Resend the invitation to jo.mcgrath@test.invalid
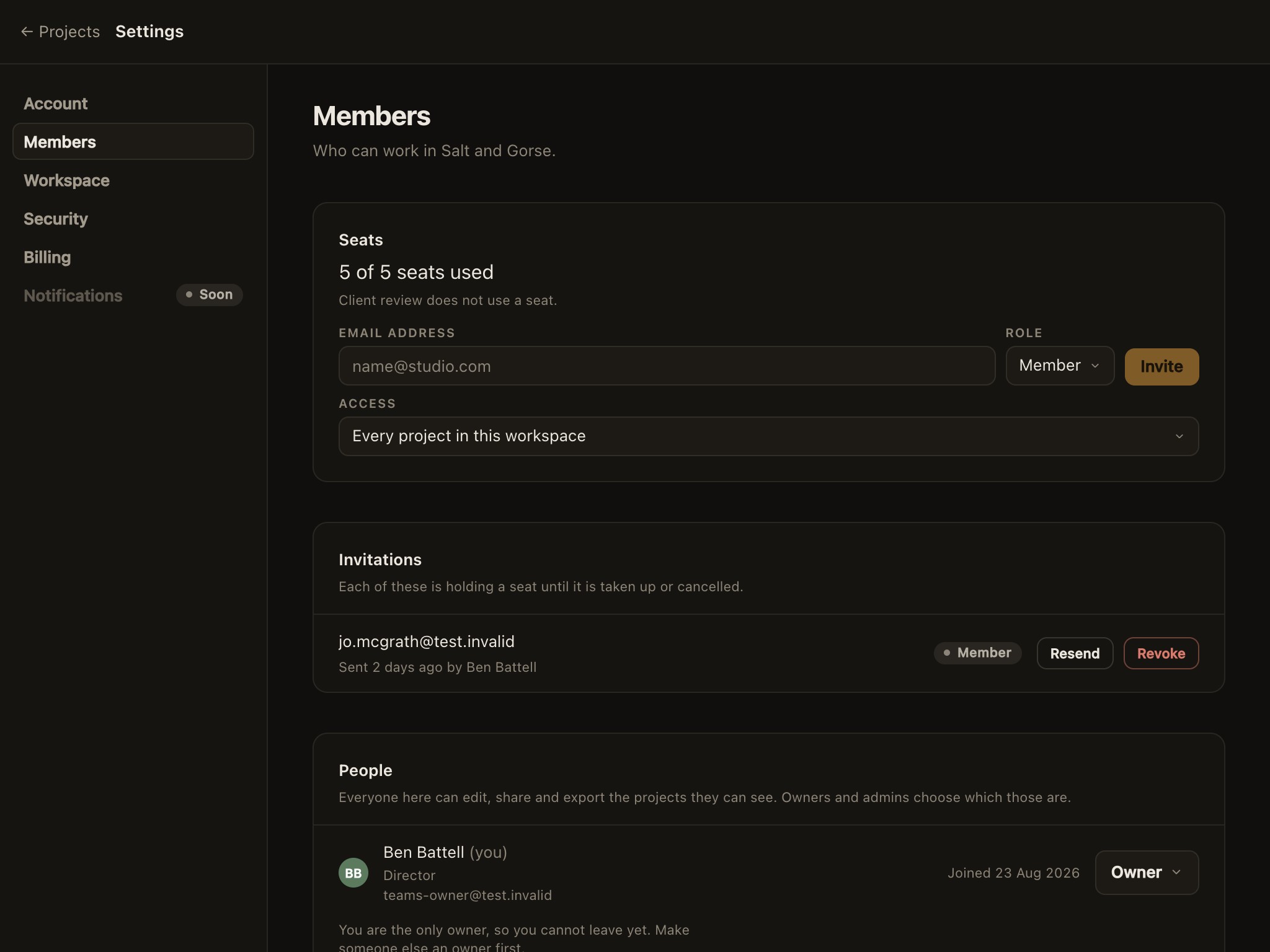 click(x=1075, y=653)
